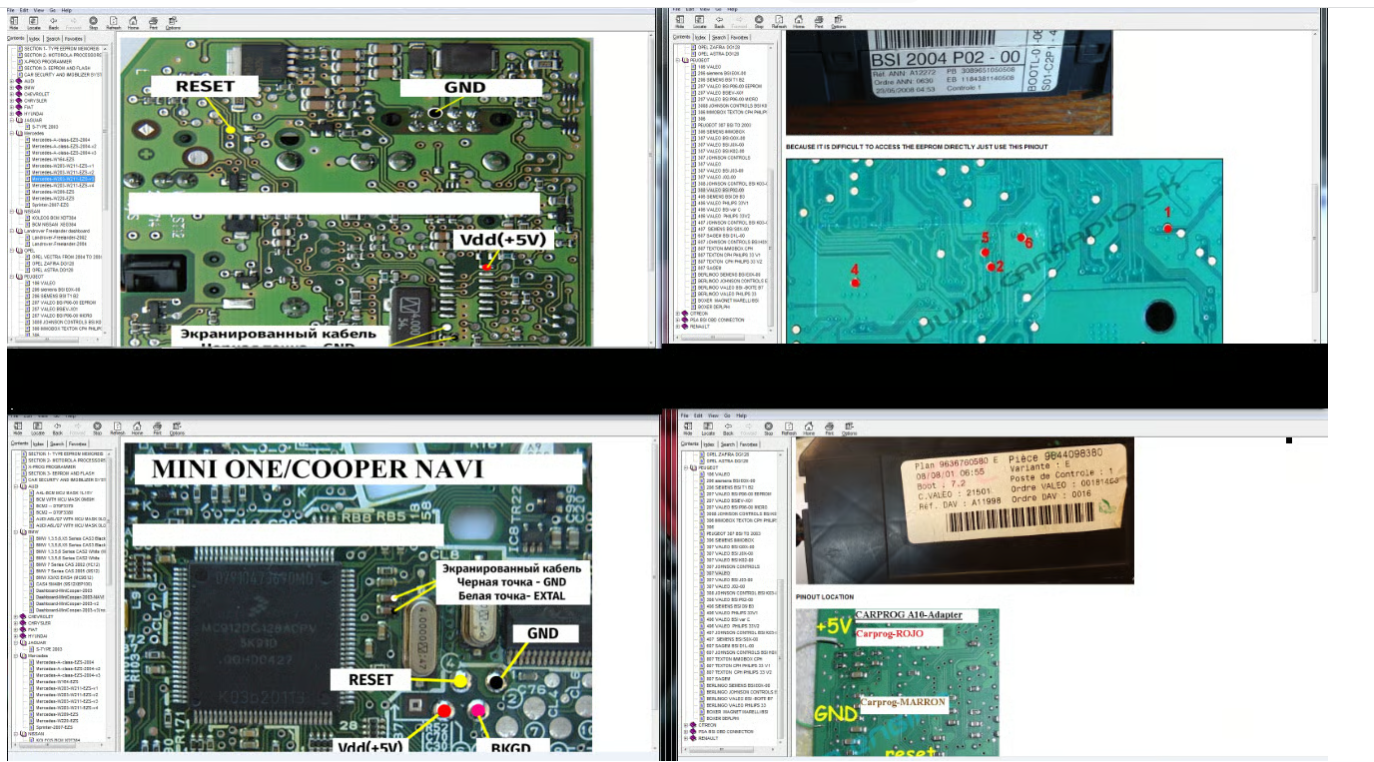
Task: Open the File menu in the top-left window
Action: coord(11,9)
